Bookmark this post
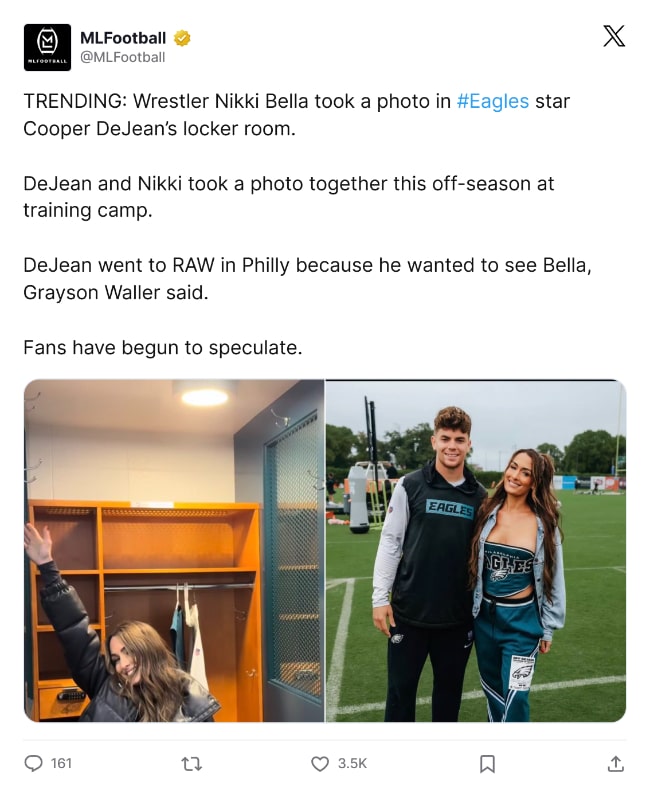The image size is (650, 798). coord(487,764)
